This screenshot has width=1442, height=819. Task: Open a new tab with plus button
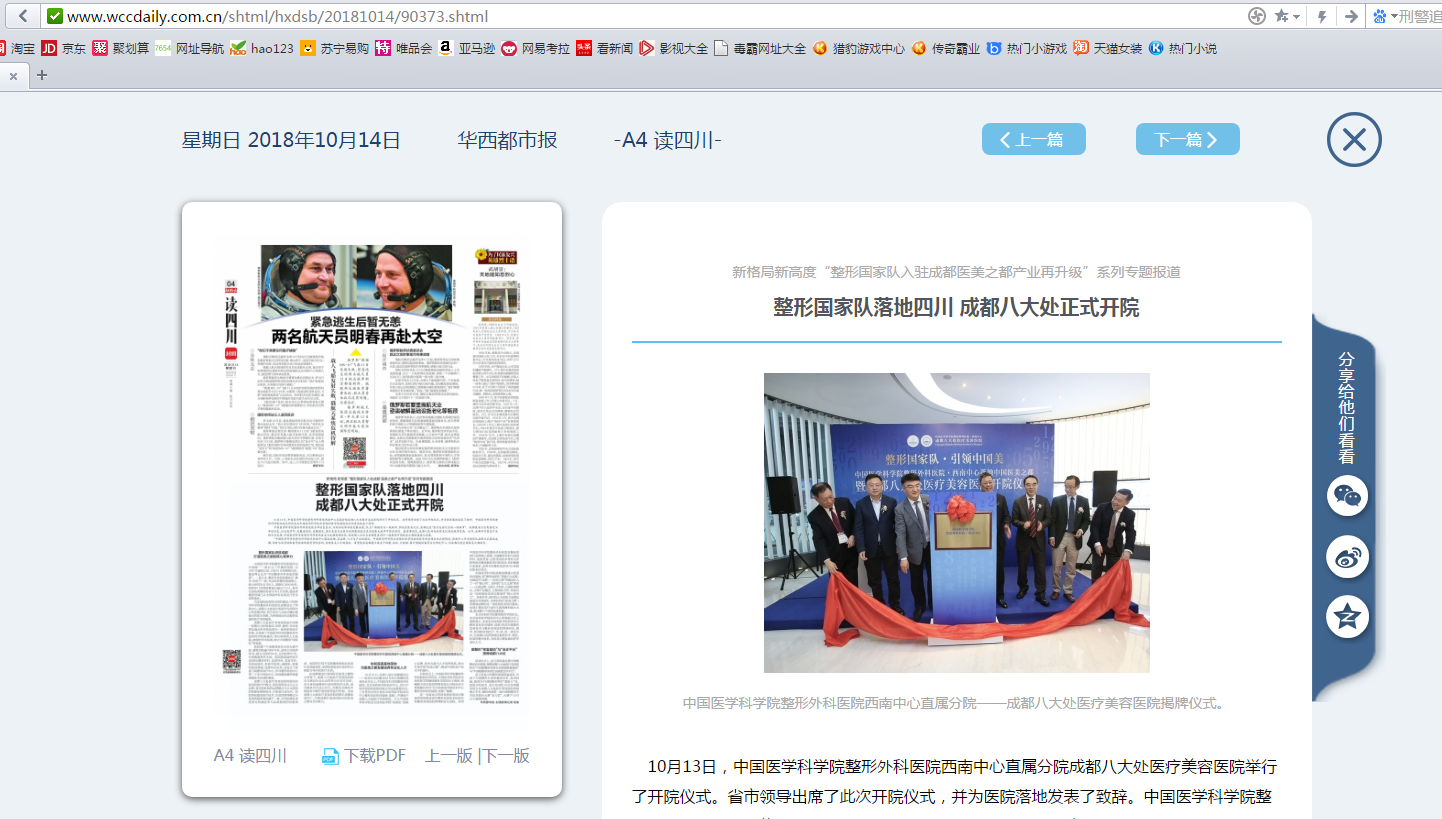42,75
